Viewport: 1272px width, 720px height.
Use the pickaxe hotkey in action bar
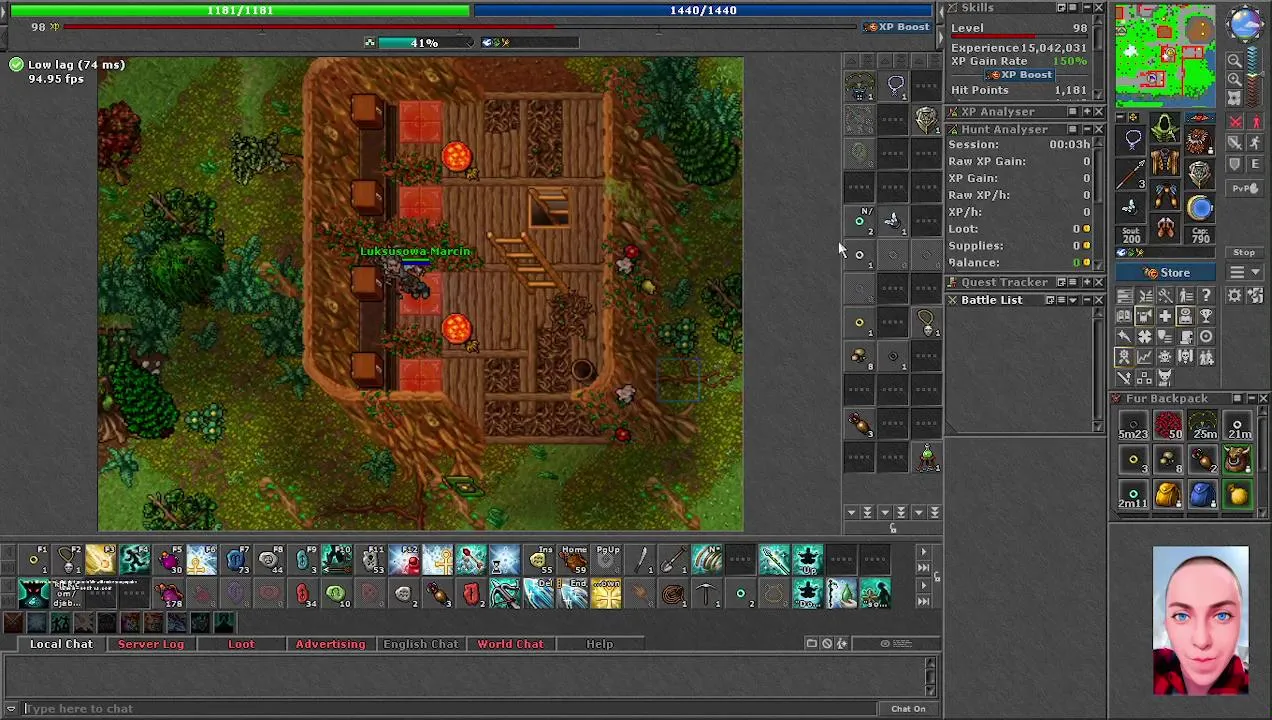coord(707,593)
